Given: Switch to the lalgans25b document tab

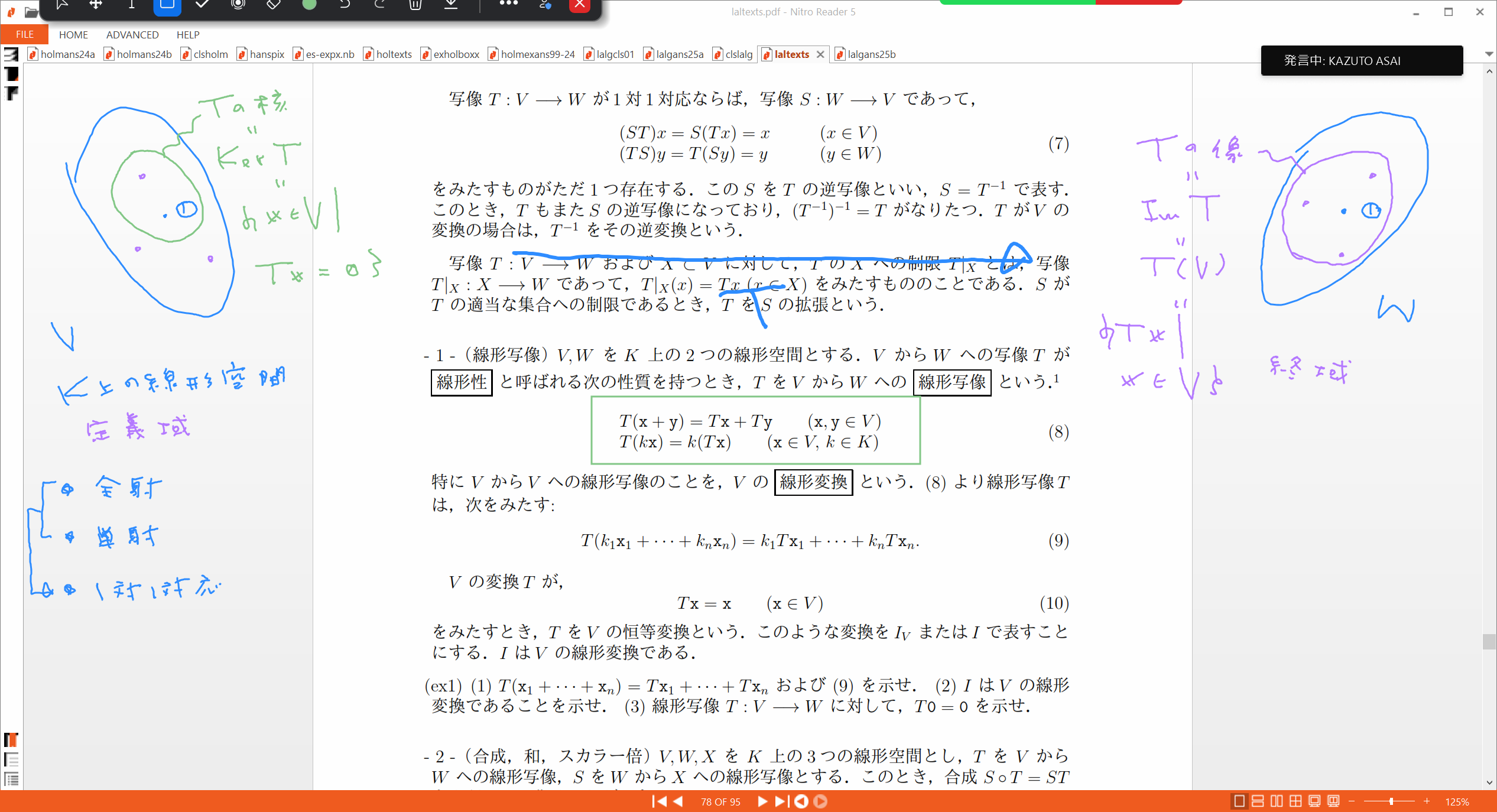Looking at the screenshot, I should pyautogui.click(x=866, y=54).
